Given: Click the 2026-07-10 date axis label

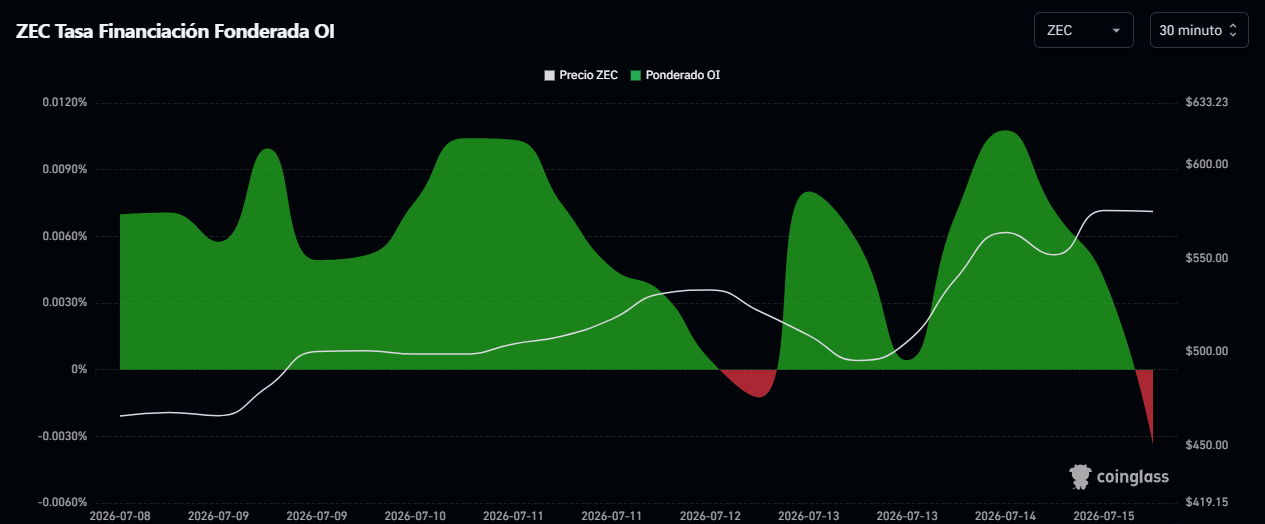Looking at the screenshot, I should pos(415,516).
